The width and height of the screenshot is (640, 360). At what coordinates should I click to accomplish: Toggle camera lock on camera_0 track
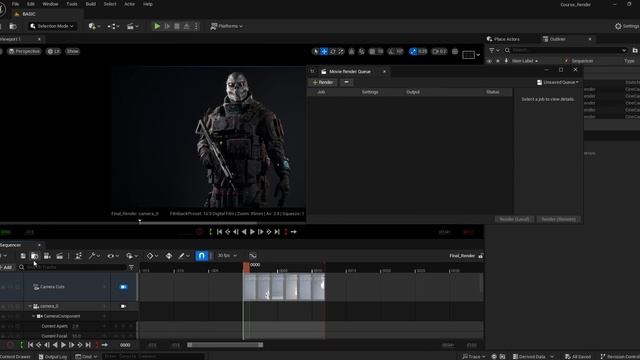(x=123, y=306)
